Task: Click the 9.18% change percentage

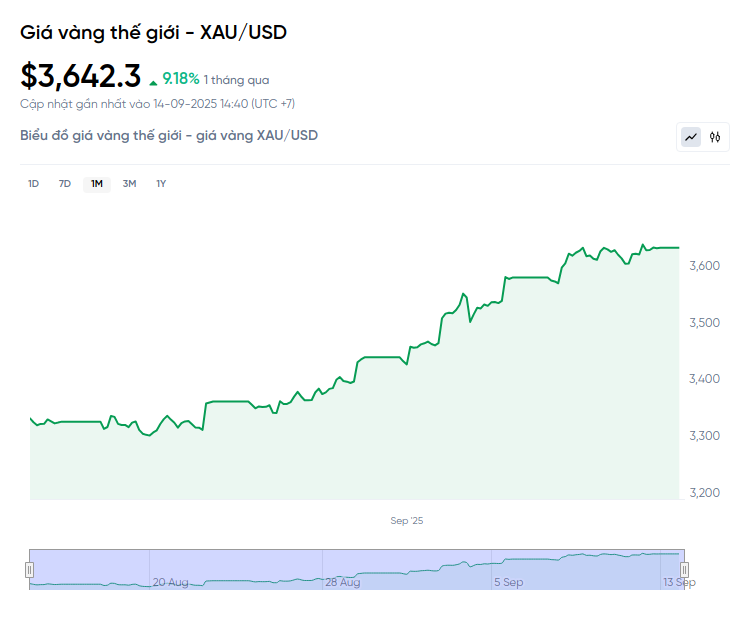Action: pos(181,79)
